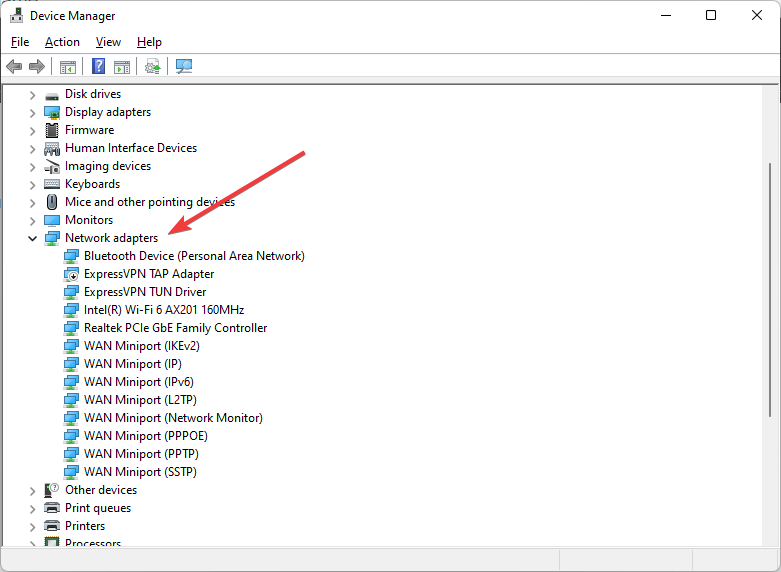Expand the Printers node

tap(32, 527)
